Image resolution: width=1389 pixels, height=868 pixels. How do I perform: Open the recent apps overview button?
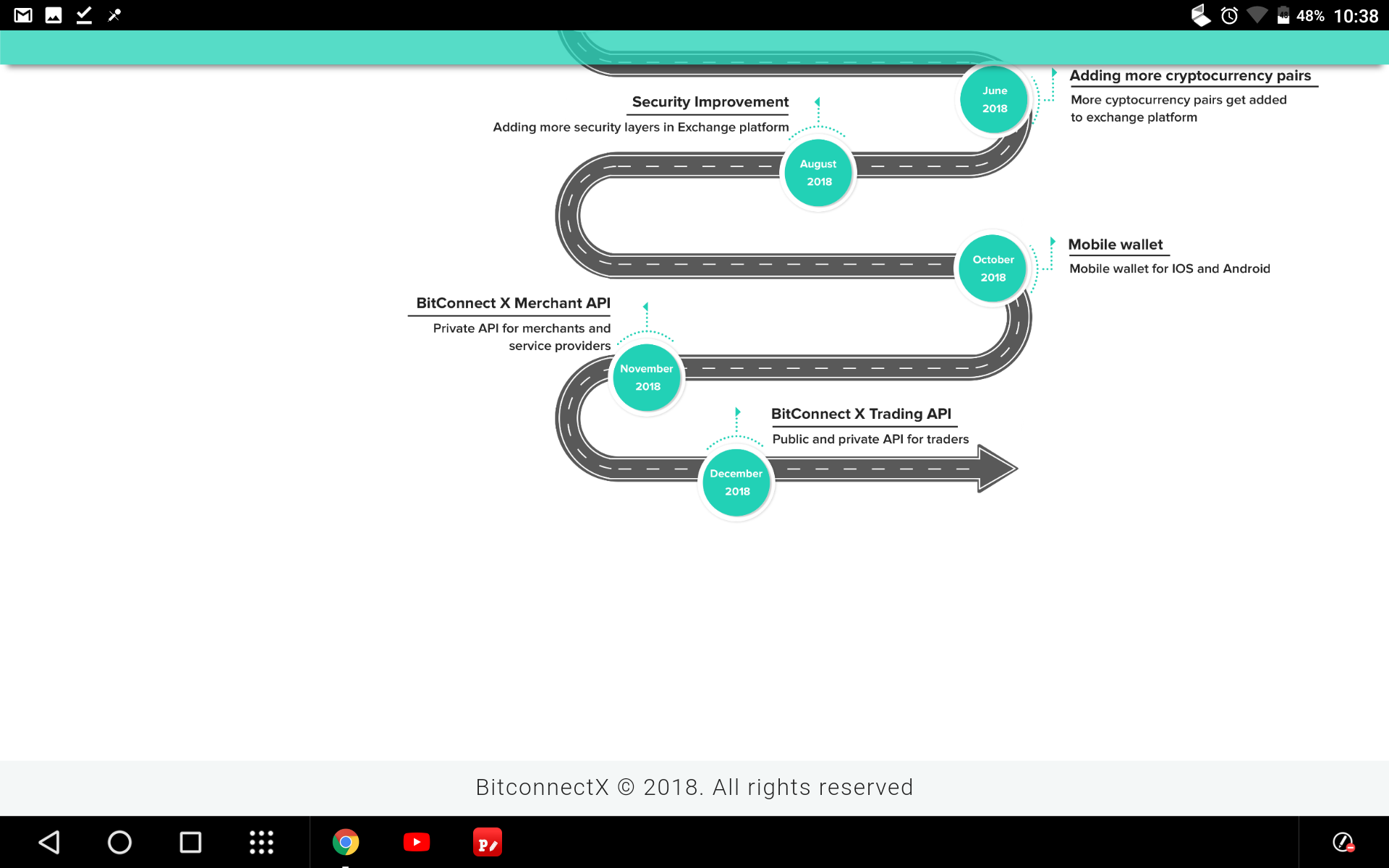pyautogui.click(x=190, y=842)
